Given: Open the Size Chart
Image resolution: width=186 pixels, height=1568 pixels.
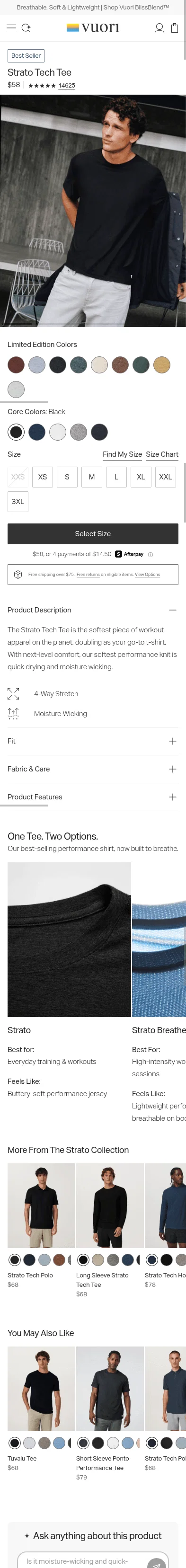Looking at the screenshot, I should [x=162, y=455].
